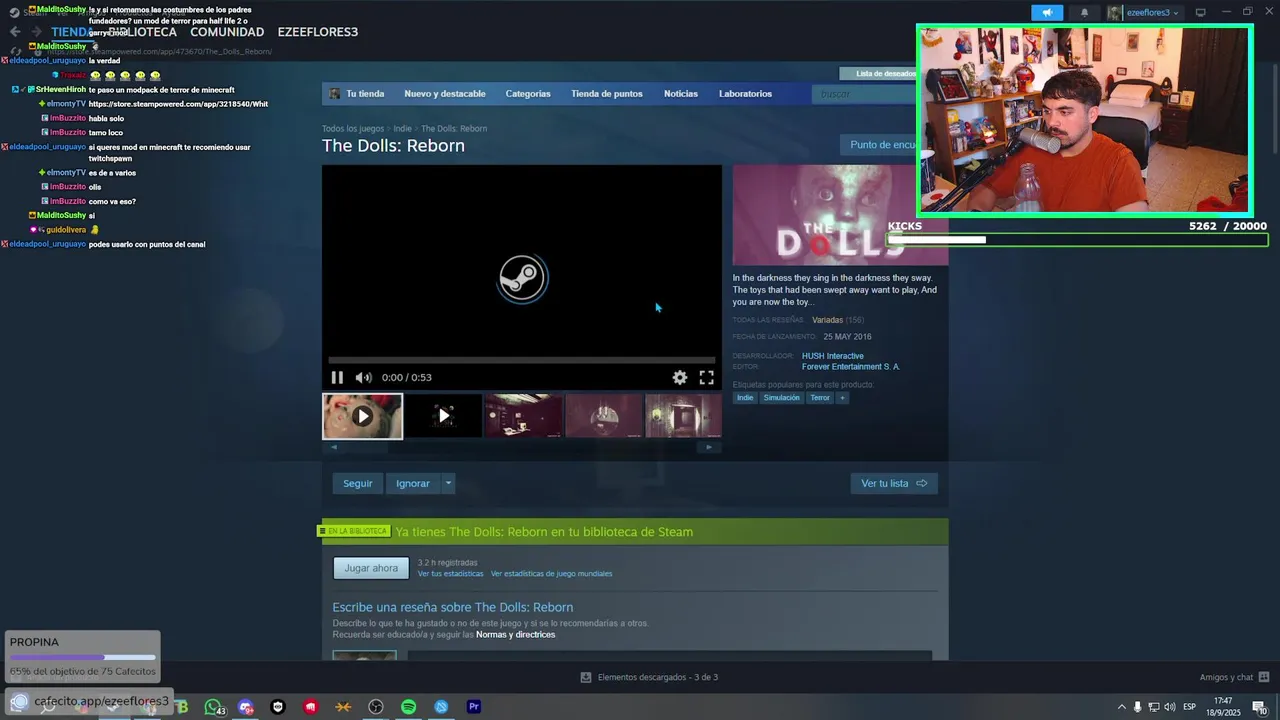Viewport: 1280px width, 720px height.
Task: Click the Seguir button
Action: [x=357, y=483]
